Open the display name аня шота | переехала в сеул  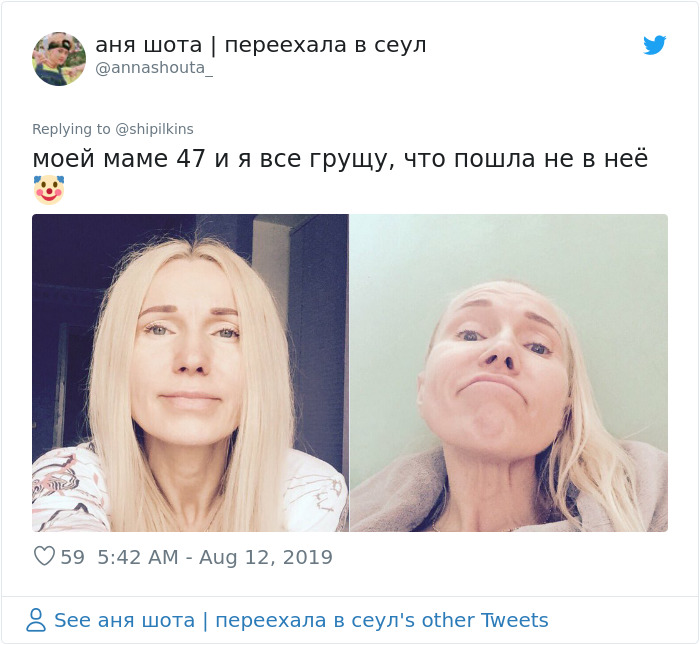pyautogui.click(x=261, y=45)
